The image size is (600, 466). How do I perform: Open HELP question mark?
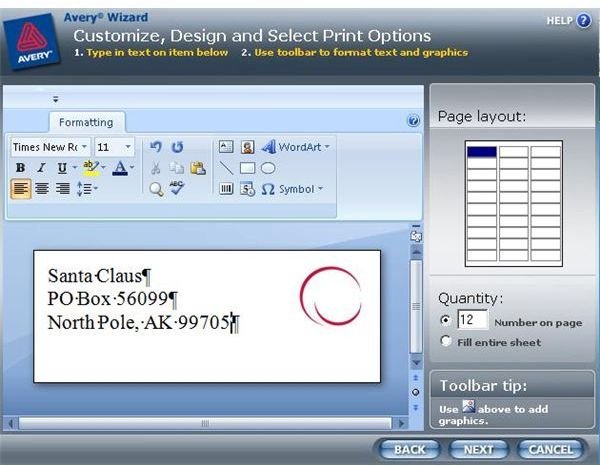pyautogui.click(x=584, y=20)
